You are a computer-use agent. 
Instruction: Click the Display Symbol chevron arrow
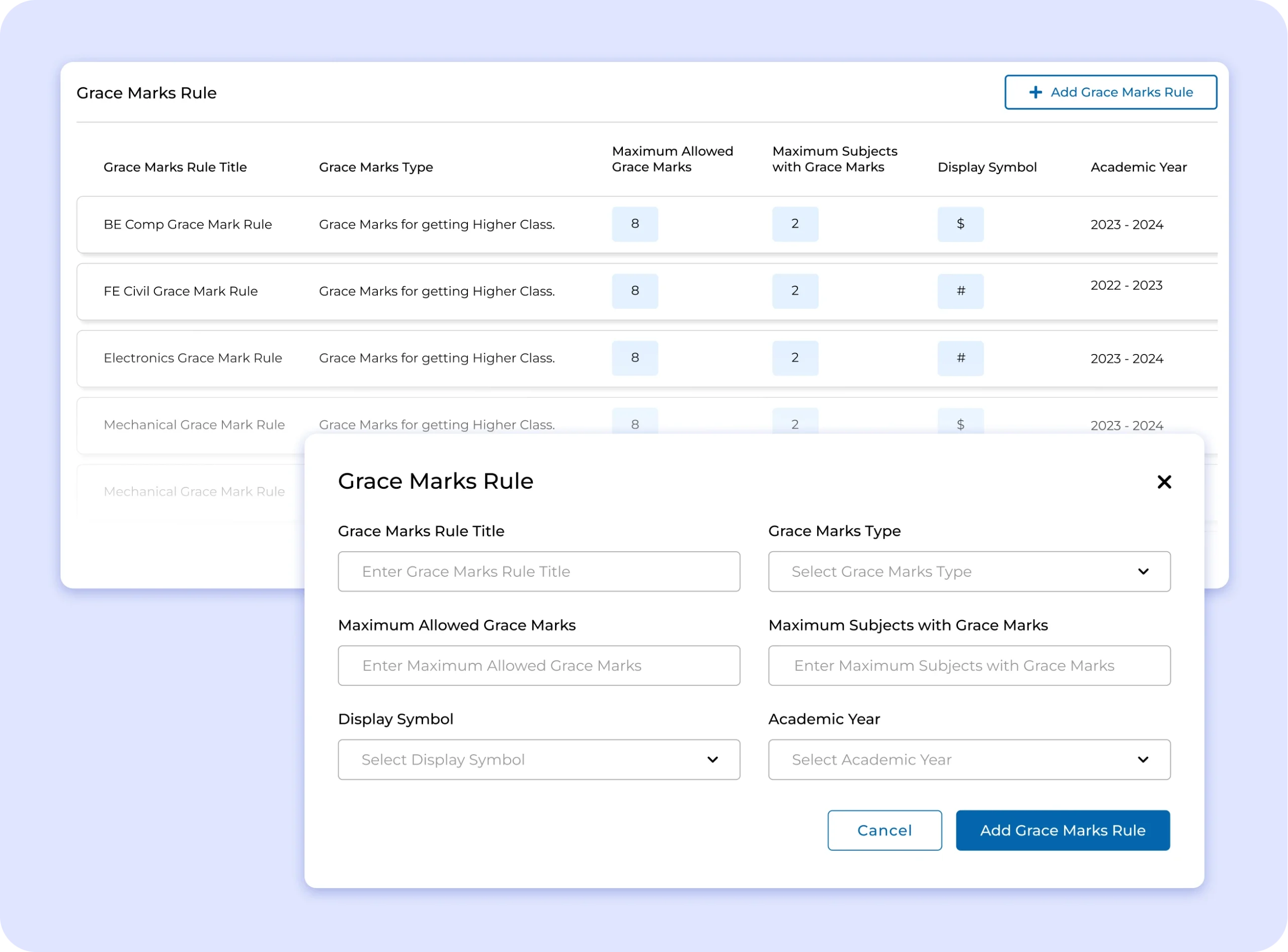point(712,759)
